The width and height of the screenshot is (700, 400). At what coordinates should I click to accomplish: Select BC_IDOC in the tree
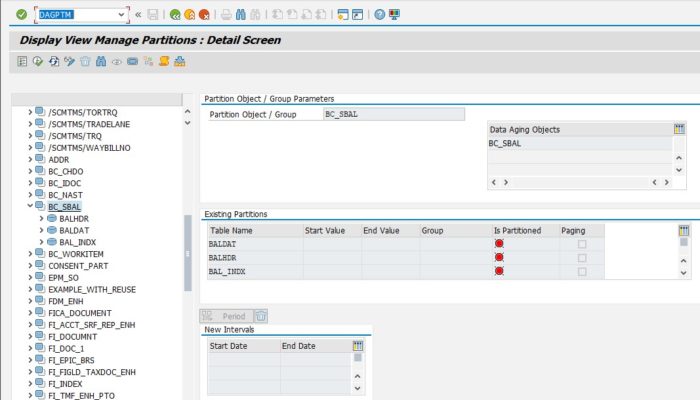pos(64,183)
